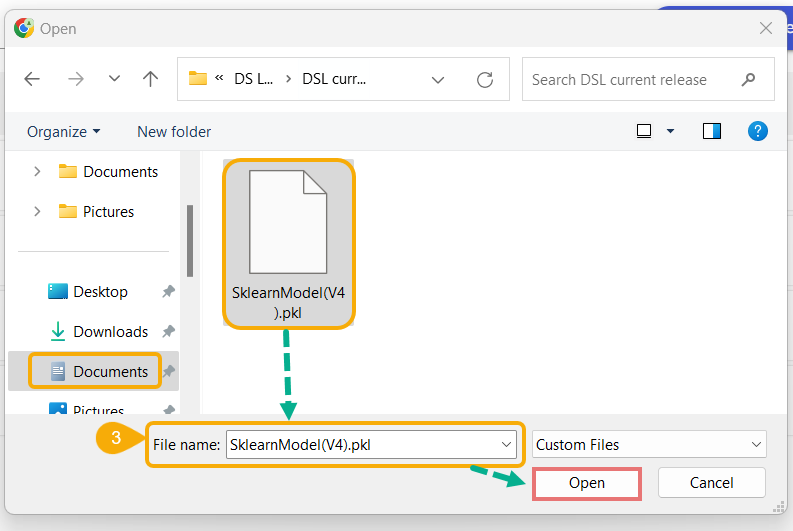The height and width of the screenshot is (531, 793).
Task: Click the File name input field
Action: [360, 445]
